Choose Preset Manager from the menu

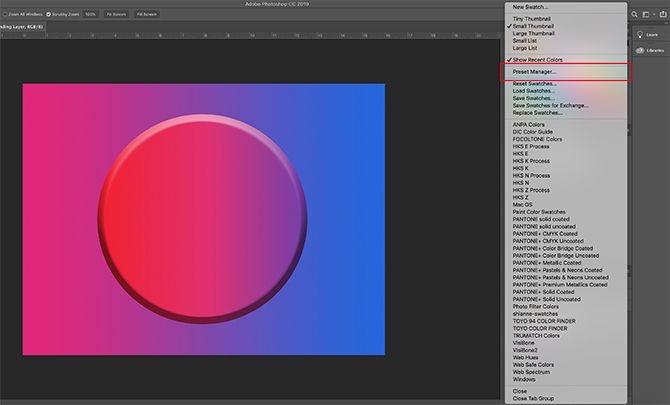point(535,72)
